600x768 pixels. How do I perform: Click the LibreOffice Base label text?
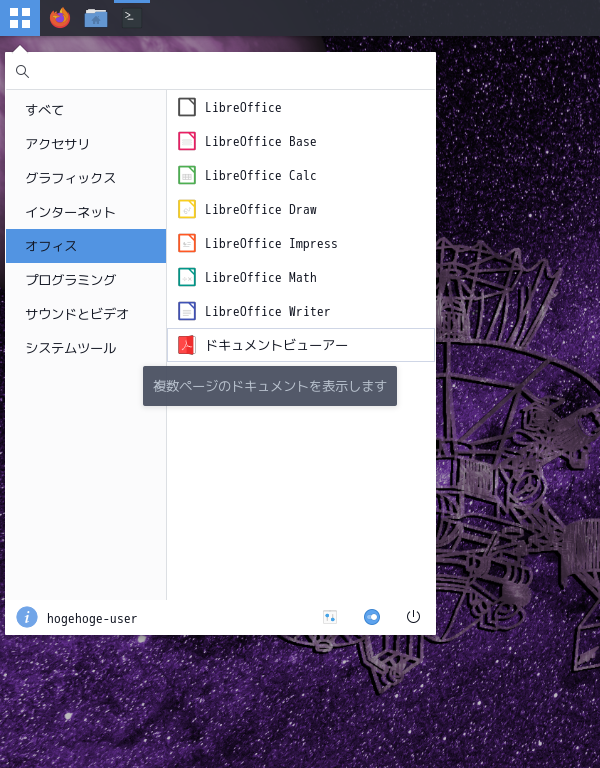pos(261,141)
